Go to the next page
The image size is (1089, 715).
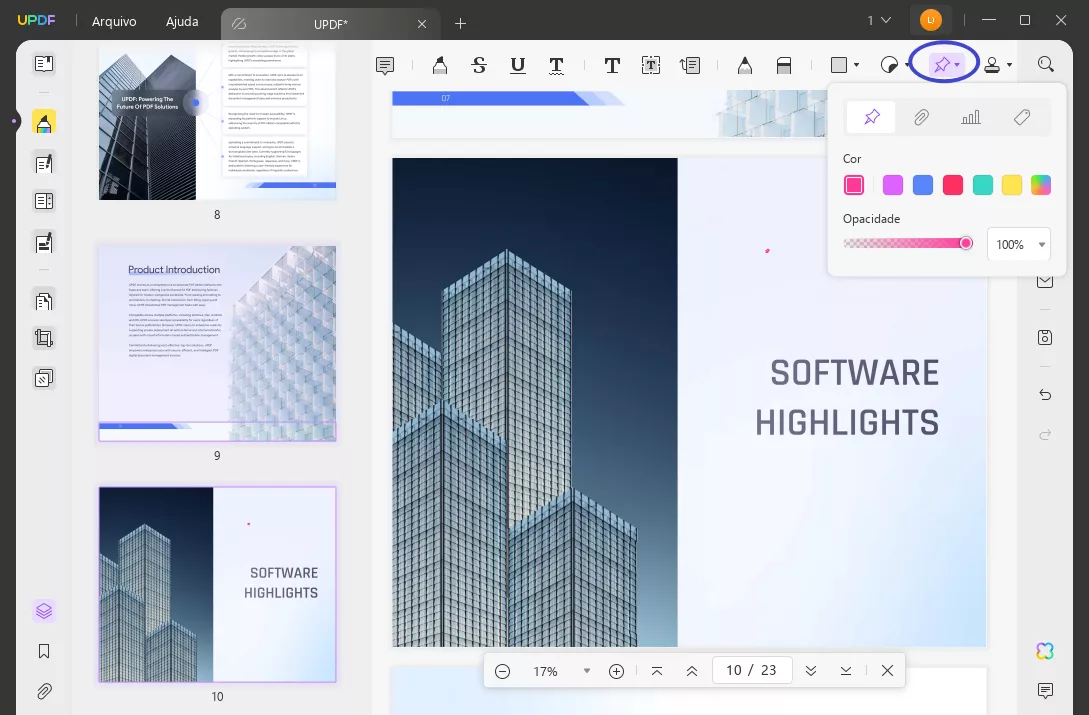pos(810,671)
